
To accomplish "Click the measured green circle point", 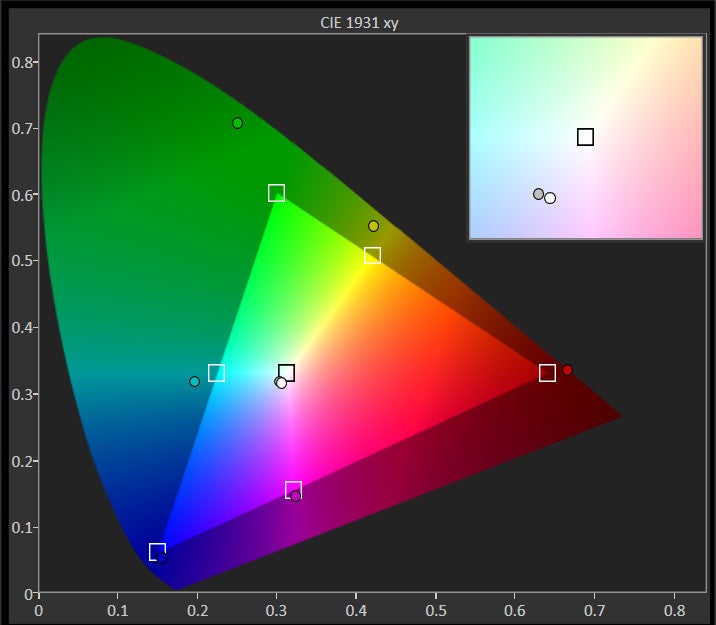I will [237, 123].
